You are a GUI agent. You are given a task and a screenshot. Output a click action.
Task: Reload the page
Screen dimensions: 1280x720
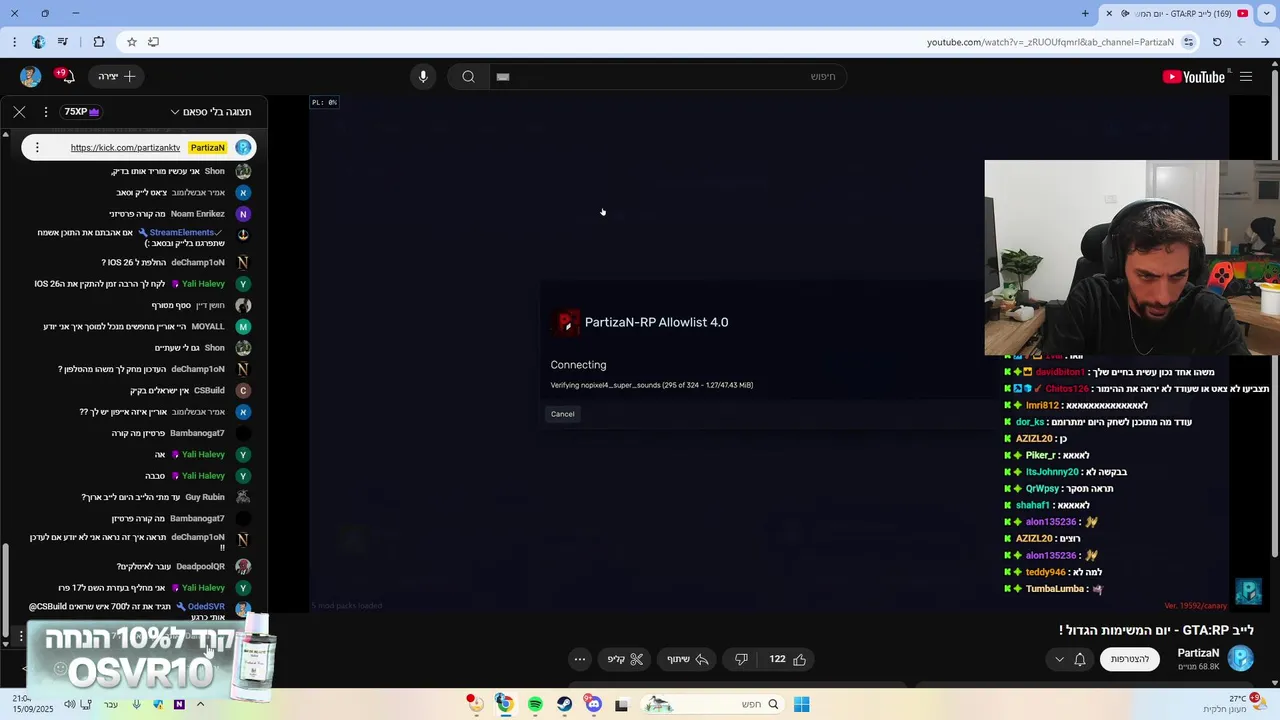click(x=1217, y=42)
